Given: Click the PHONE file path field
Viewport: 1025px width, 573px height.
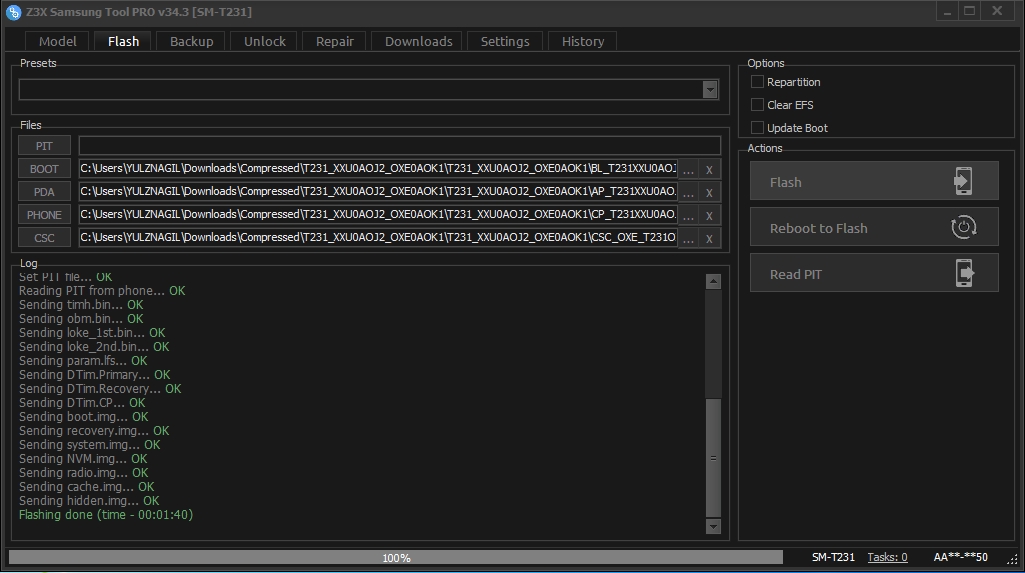Looking at the screenshot, I should pos(378,214).
